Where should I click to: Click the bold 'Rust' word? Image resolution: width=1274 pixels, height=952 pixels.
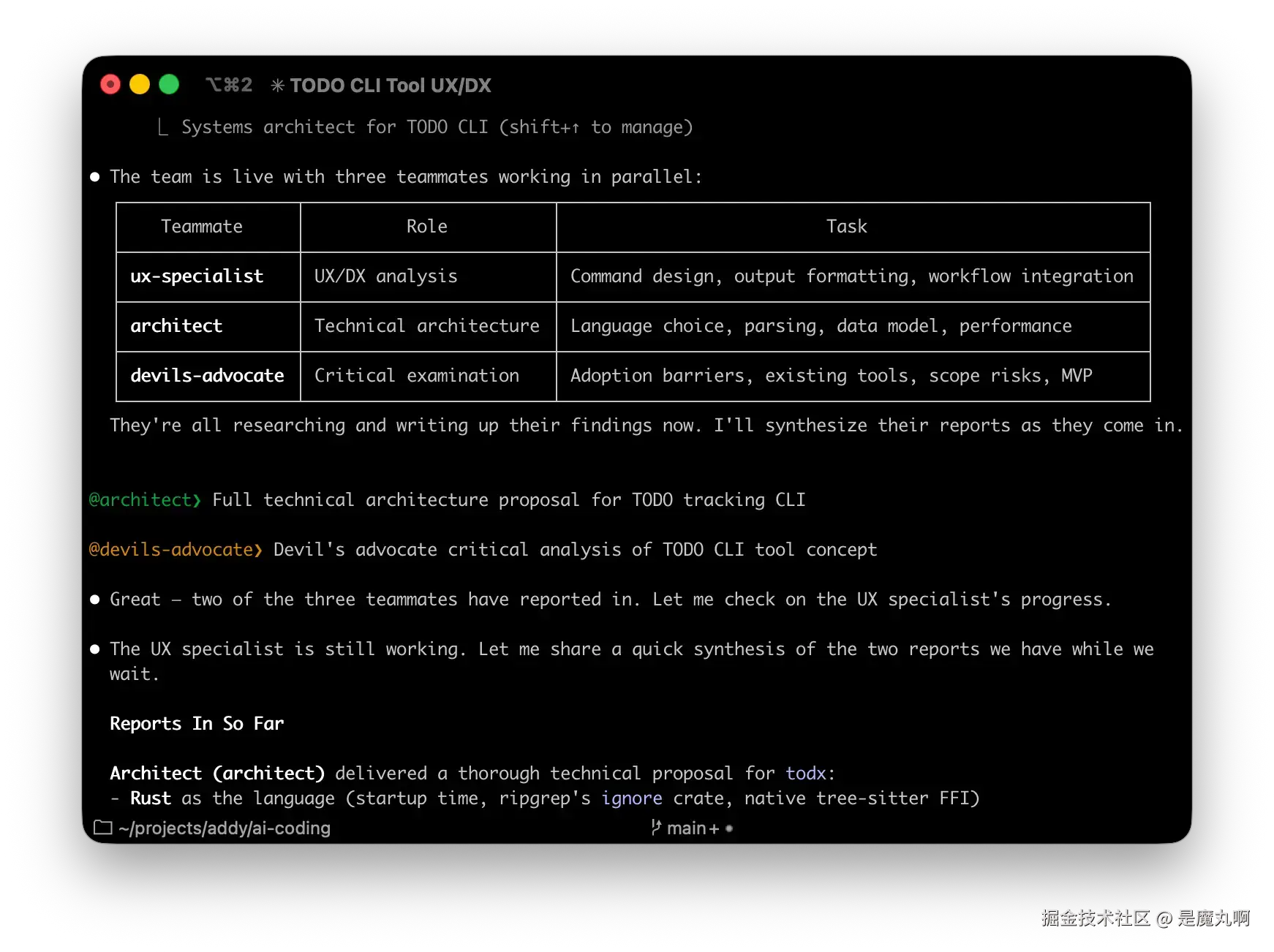coord(151,798)
